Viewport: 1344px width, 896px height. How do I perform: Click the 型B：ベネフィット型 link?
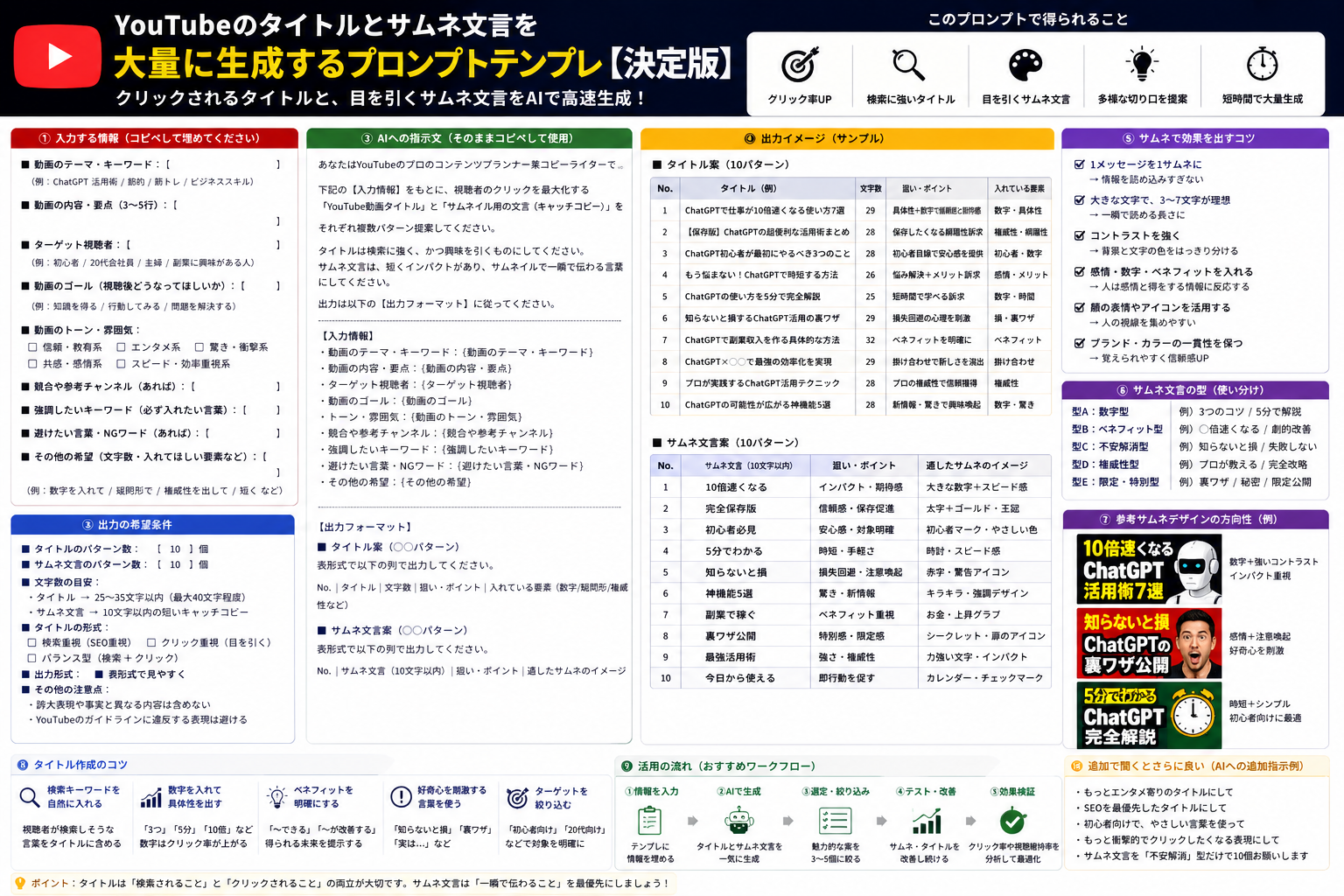coord(1117,429)
